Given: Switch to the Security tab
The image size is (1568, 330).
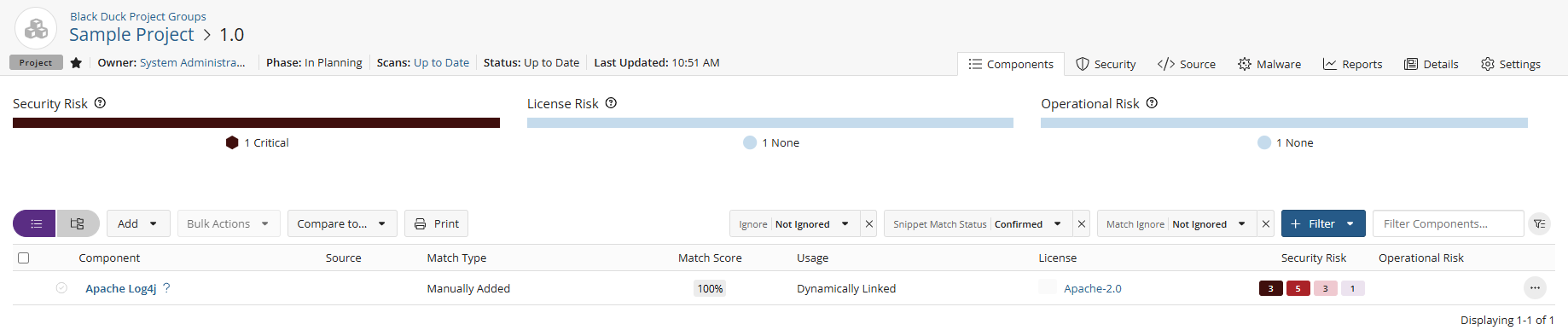Looking at the screenshot, I should click(1106, 64).
